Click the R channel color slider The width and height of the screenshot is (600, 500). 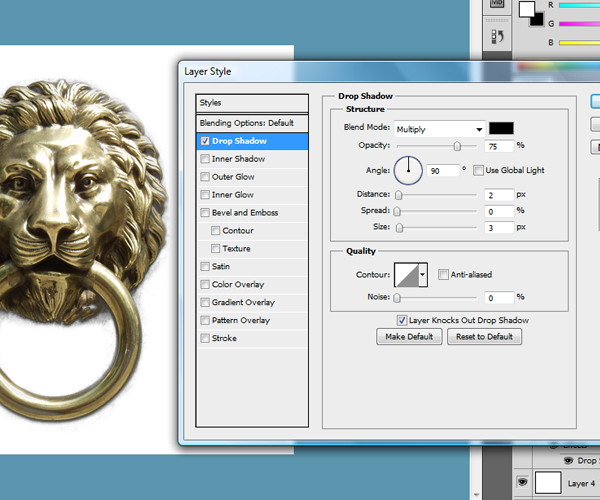point(579,5)
